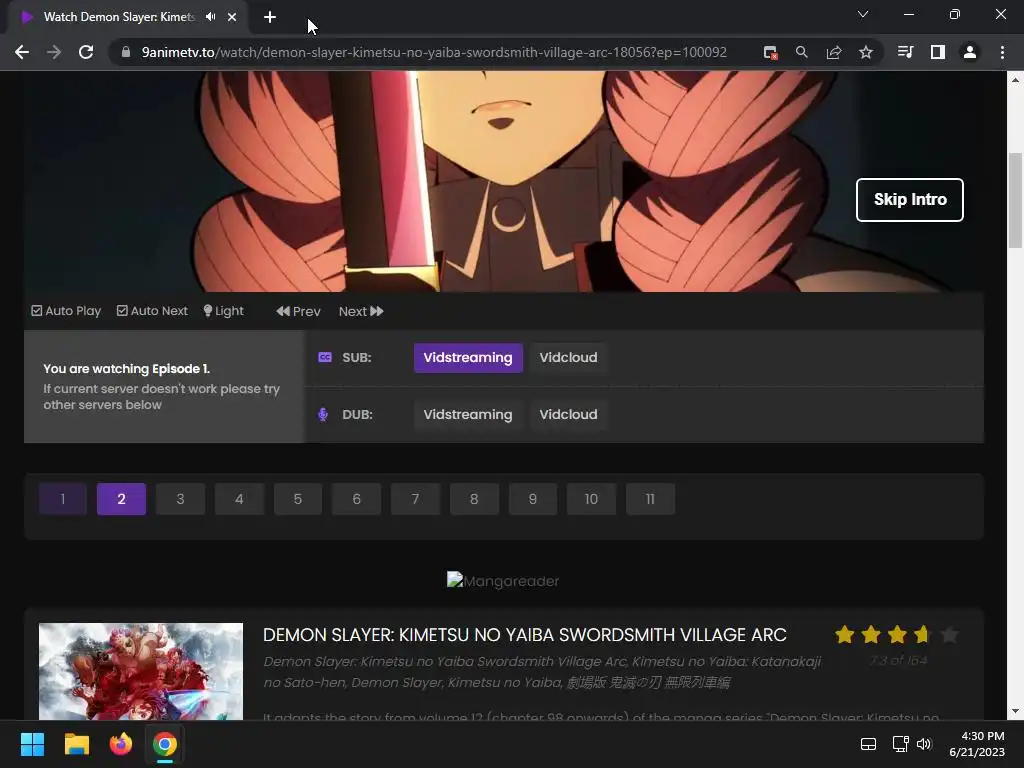This screenshot has height=768, width=1024.
Task: Mute the tab via the speaker icon
Action: click(210, 17)
